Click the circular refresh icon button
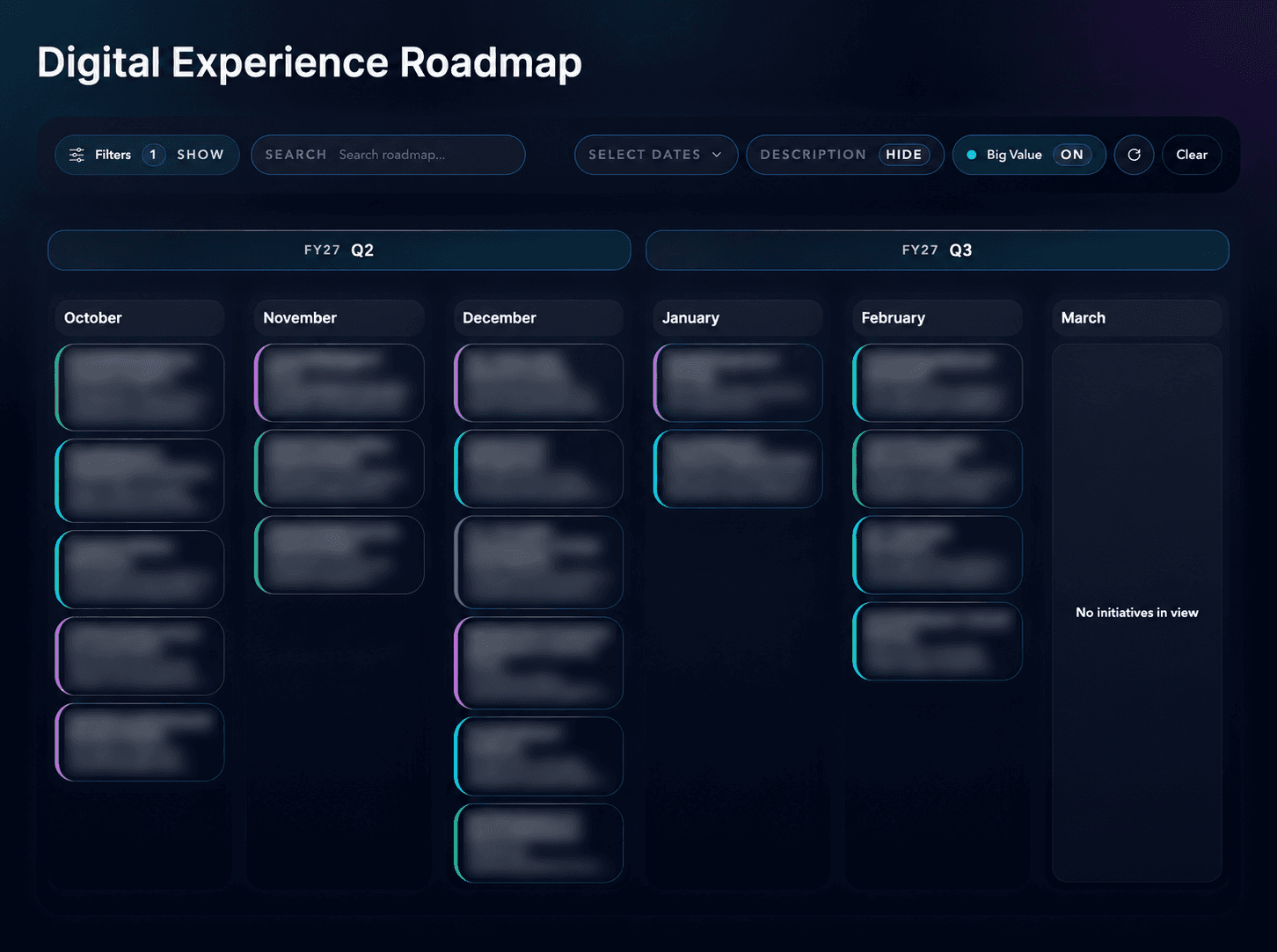This screenshot has height=952, width=1277. click(1134, 155)
